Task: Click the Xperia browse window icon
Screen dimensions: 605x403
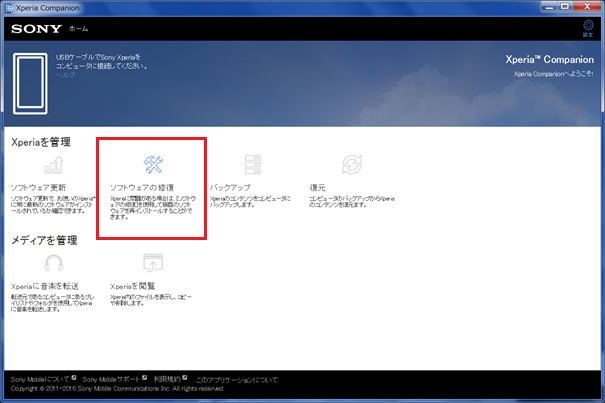Action: (x=153, y=263)
